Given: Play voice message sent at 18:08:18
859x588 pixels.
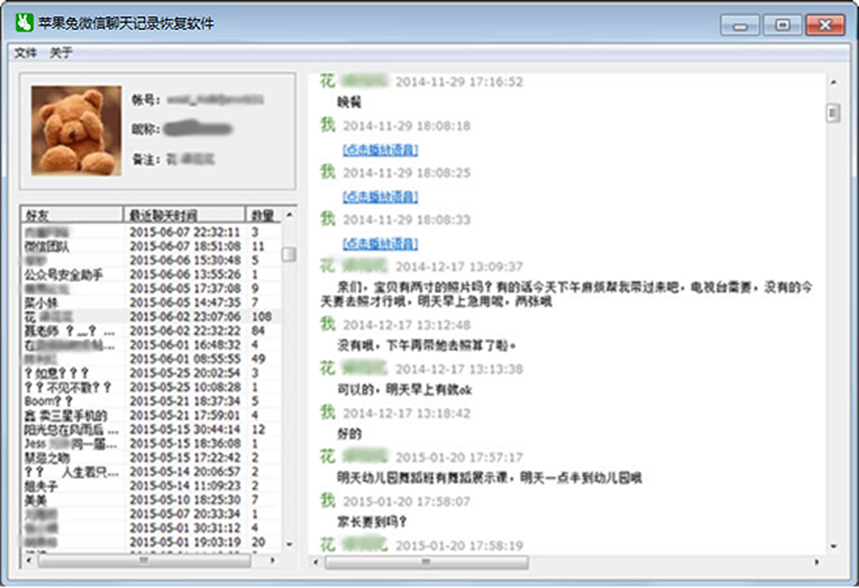Looking at the screenshot, I should pyautogui.click(x=380, y=150).
